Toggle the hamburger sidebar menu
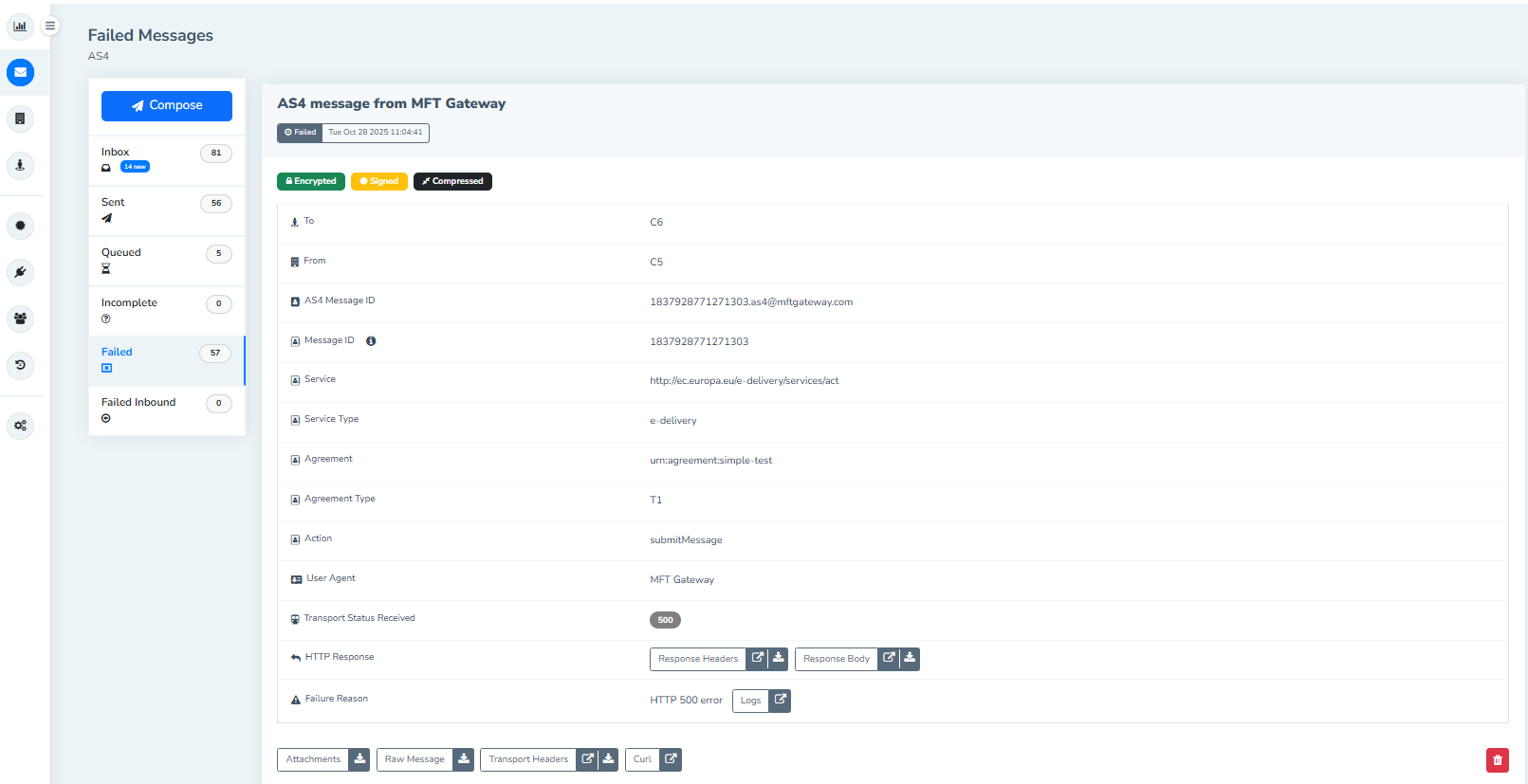The image size is (1528, 784). pyautogui.click(x=50, y=26)
